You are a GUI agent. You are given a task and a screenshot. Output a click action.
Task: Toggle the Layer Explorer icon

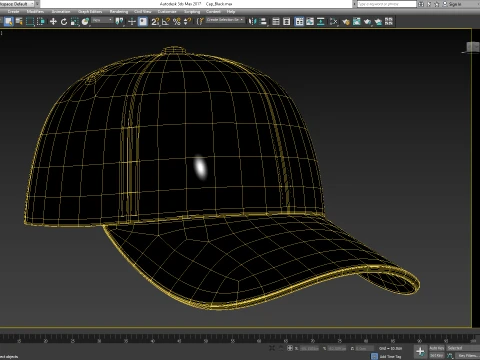point(287,22)
